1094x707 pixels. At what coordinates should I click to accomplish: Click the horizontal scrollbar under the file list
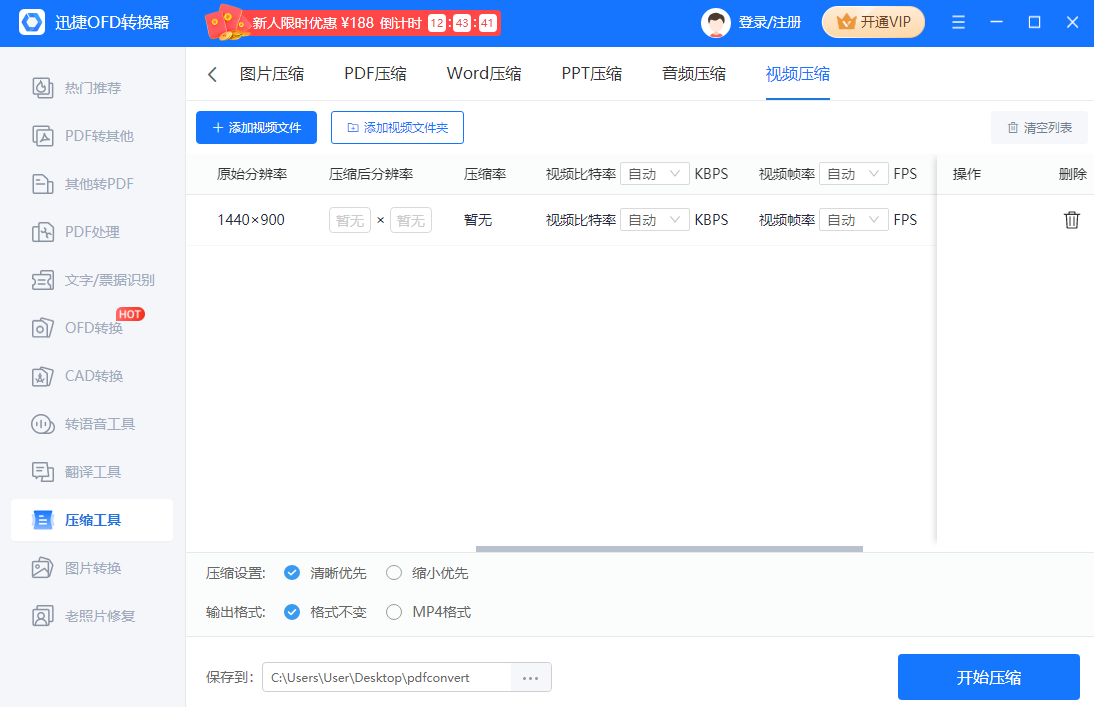(x=669, y=549)
